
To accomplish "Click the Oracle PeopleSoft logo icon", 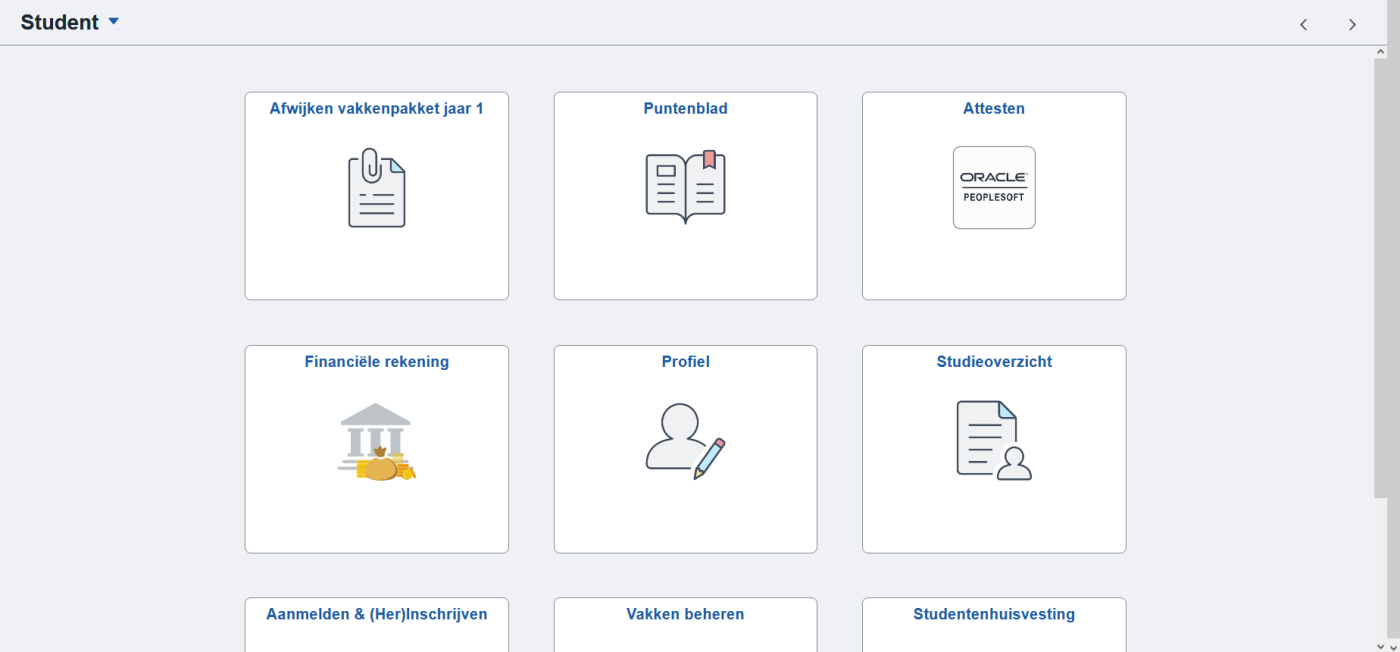I will pyautogui.click(x=994, y=188).
